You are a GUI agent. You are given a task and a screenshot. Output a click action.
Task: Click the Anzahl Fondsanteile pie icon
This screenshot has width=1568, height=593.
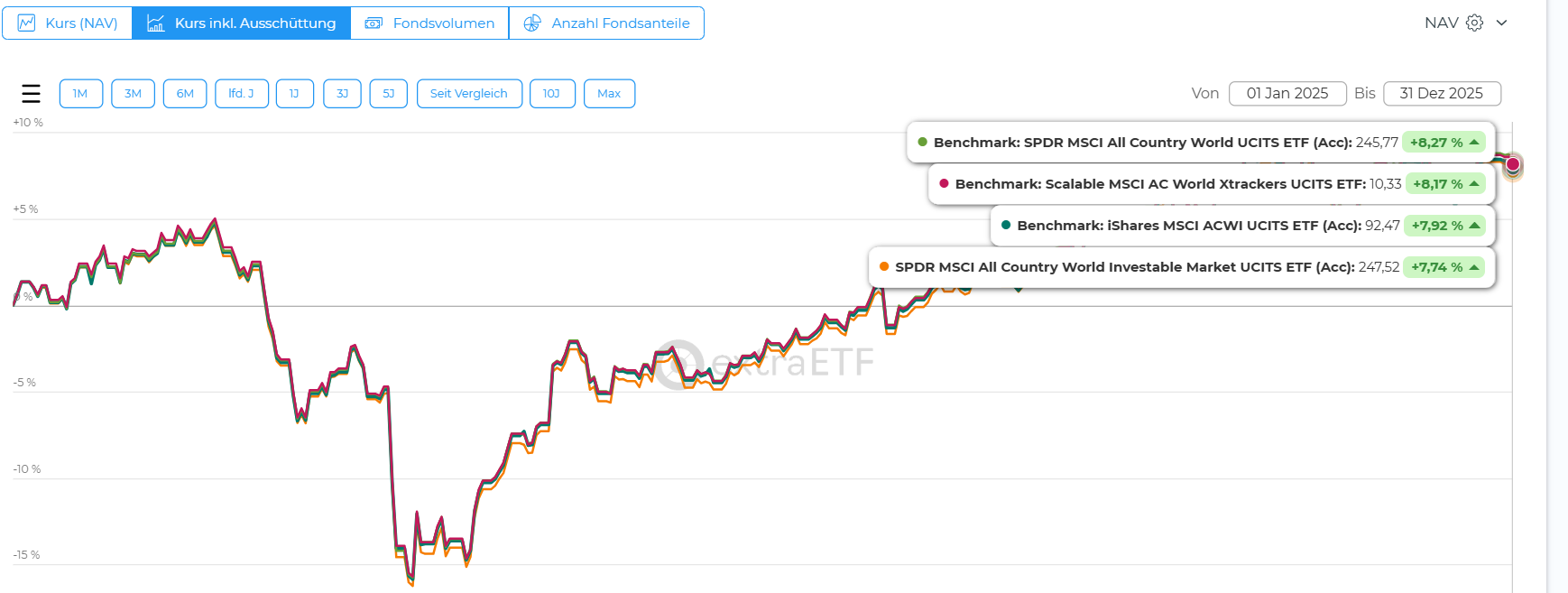tap(532, 23)
